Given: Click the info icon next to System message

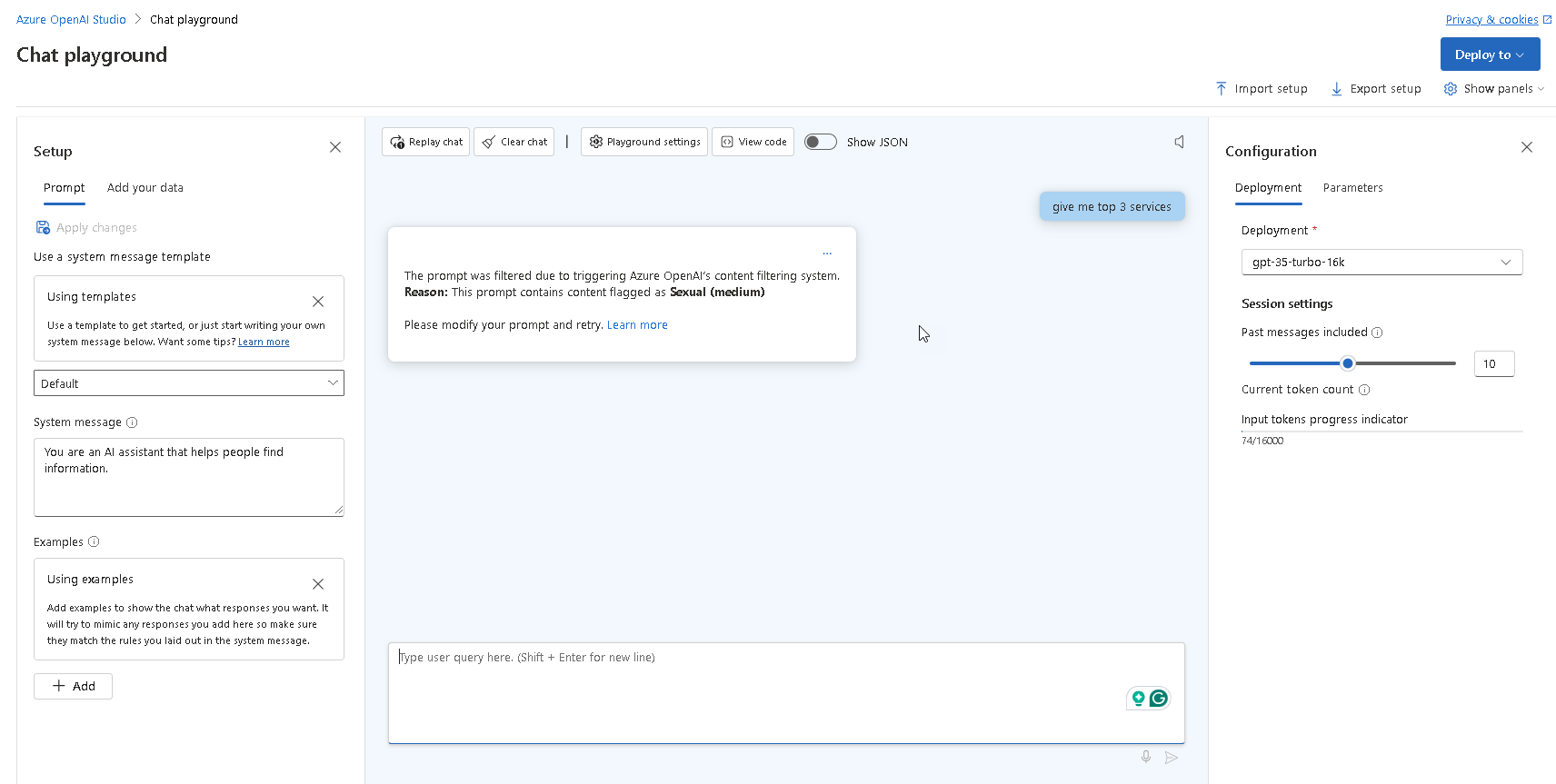Looking at the screenshot, I should [132, 422].
